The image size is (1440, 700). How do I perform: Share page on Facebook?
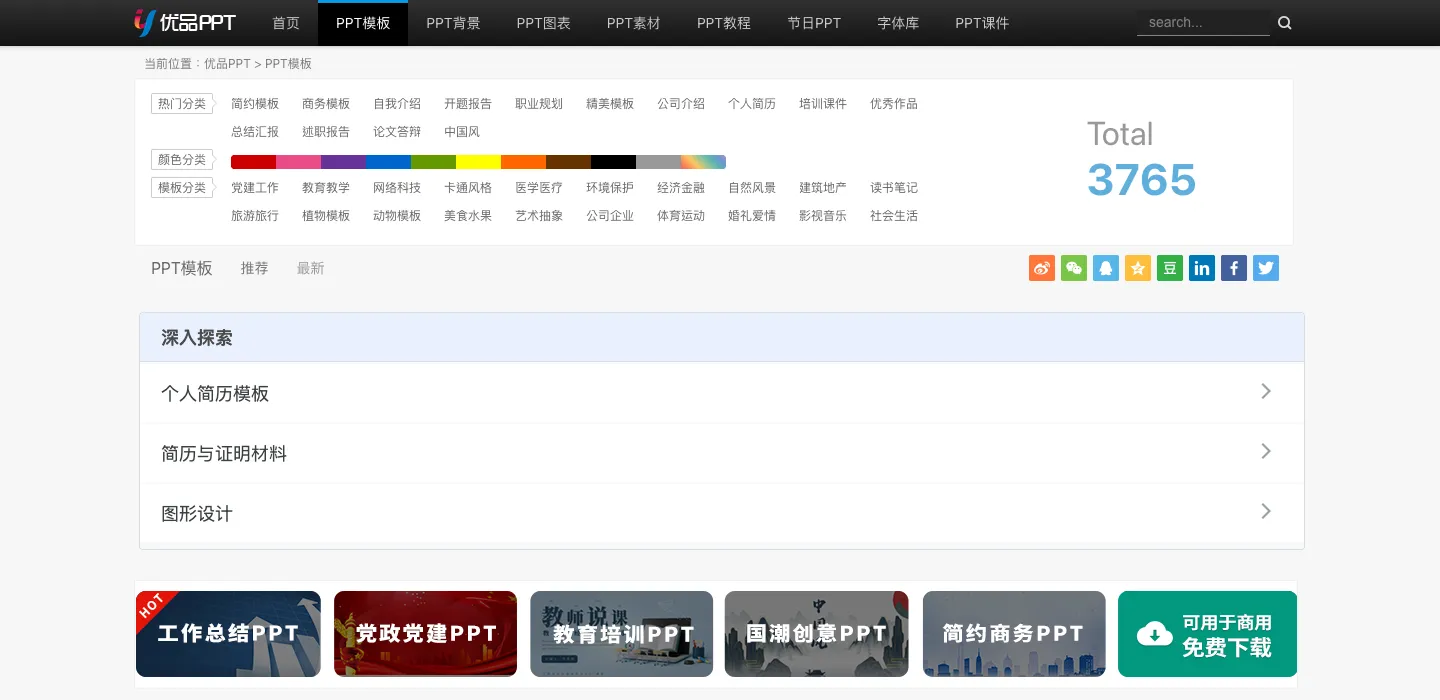pos(1234,268)
